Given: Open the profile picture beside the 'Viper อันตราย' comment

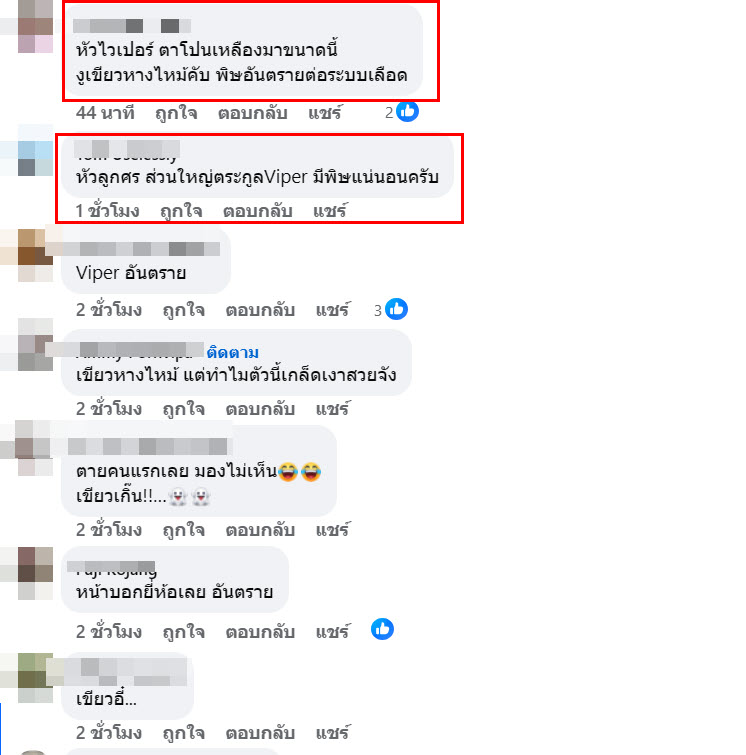Looking at the screenshot, I should [36, 255].
